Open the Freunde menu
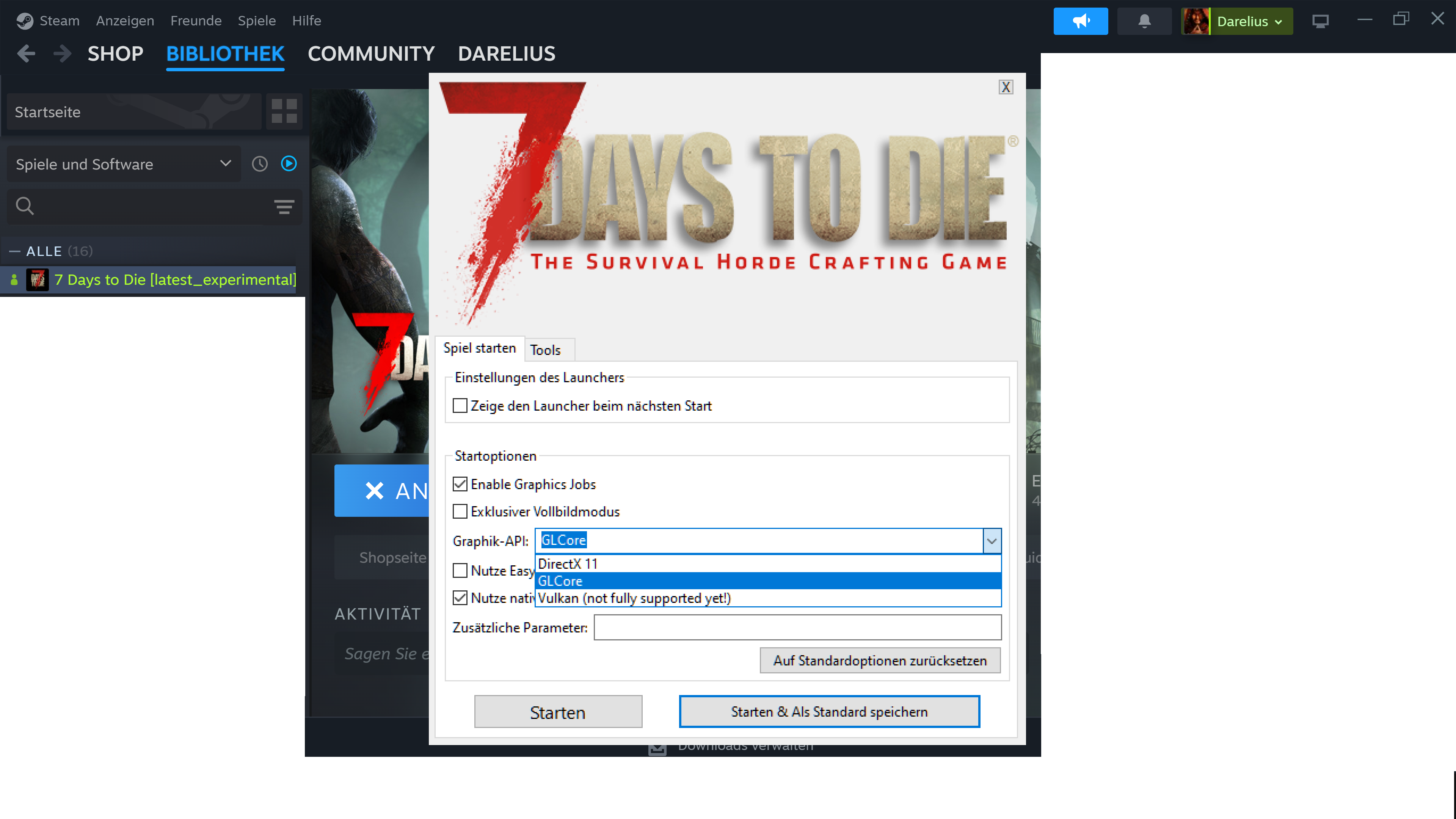The width and height of the screenshot is (1456, 819). [196, 21]
